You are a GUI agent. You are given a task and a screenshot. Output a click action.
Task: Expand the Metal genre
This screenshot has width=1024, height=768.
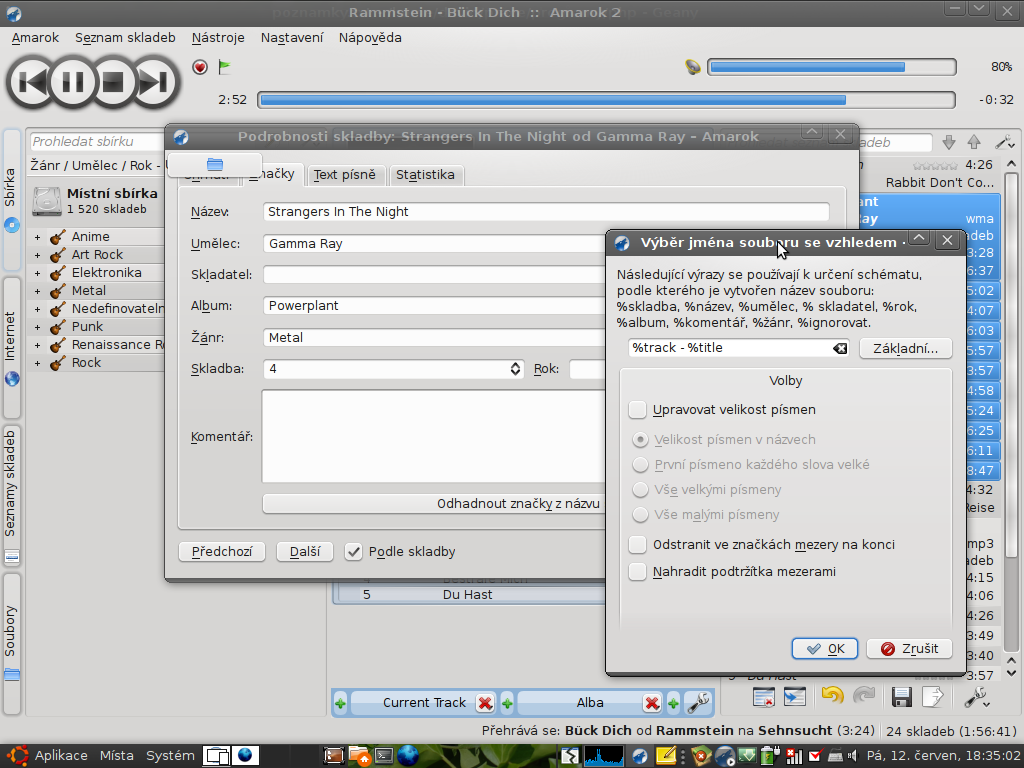[37, 291]
